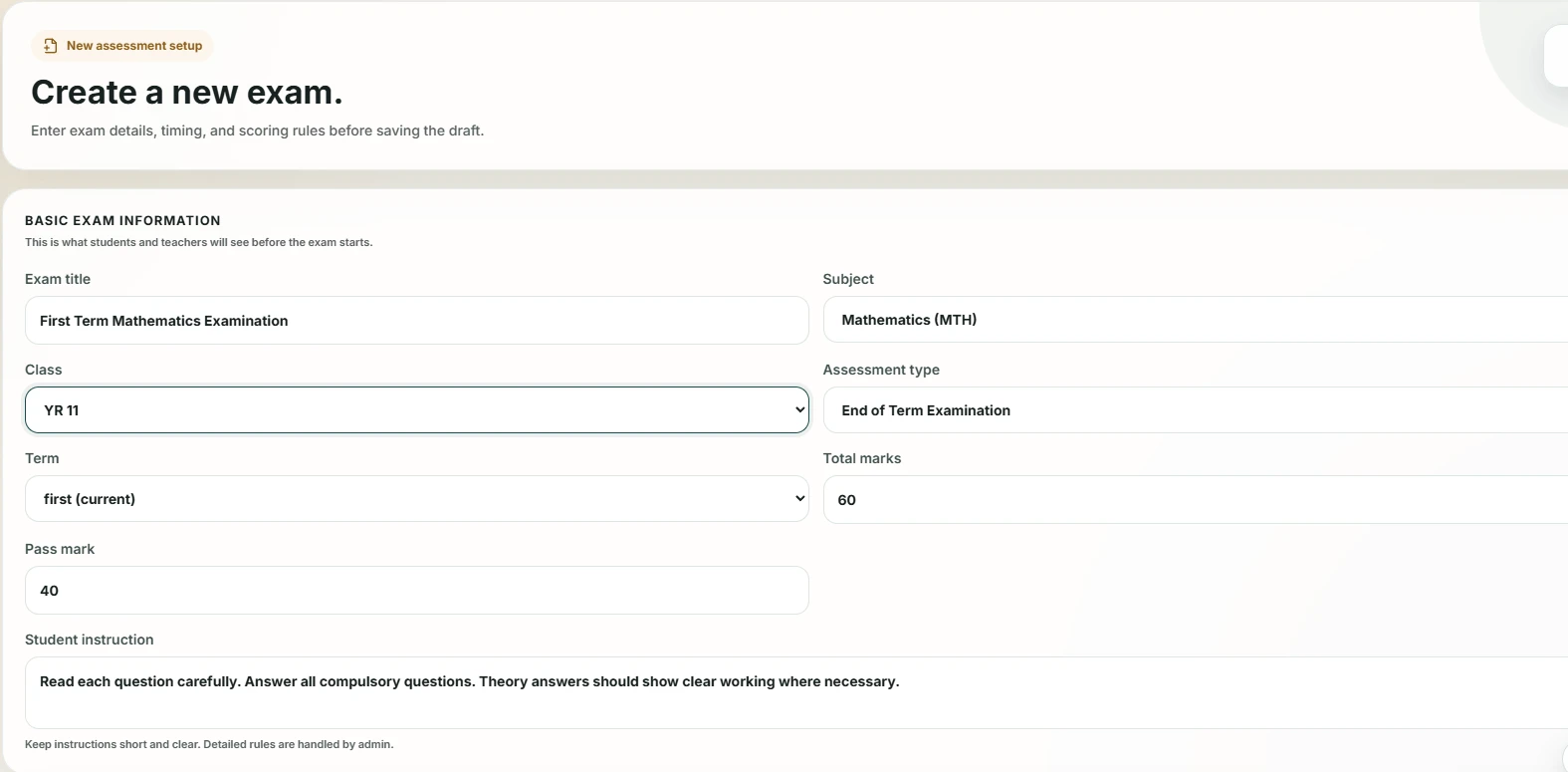The image size is (1568, 772).
Task: Click the Exam title input field
Action: [x=417, y=321]
